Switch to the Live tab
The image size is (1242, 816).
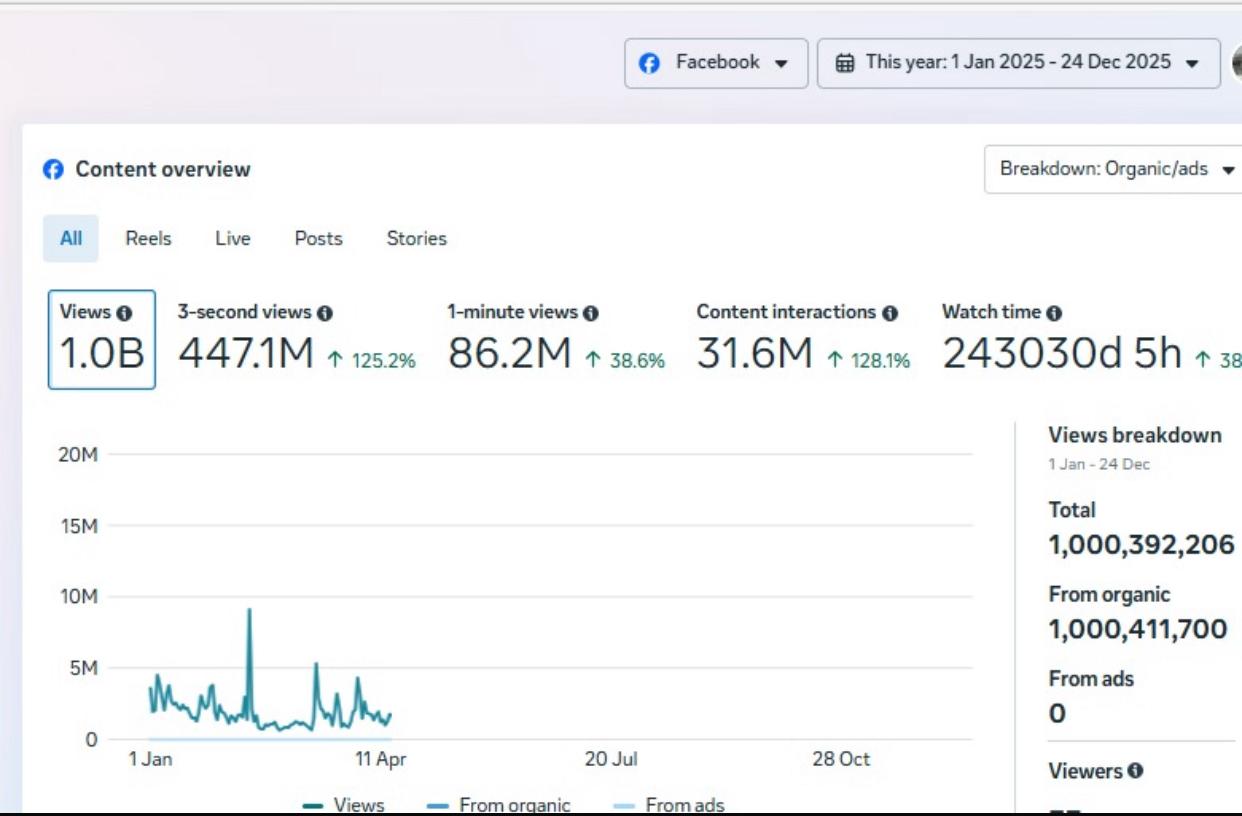coord(232,239)
